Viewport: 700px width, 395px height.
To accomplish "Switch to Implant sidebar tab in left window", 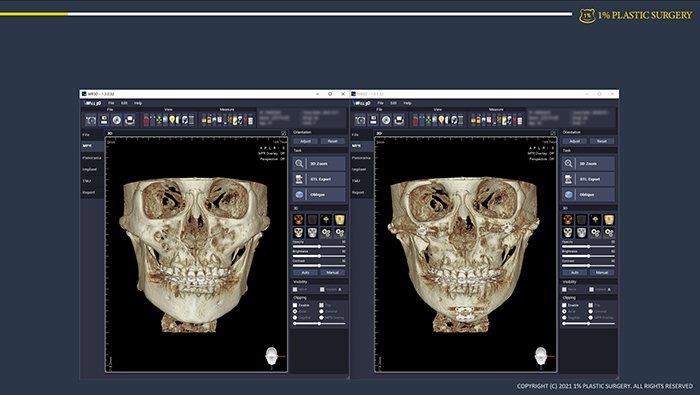I will click(92, 170).
